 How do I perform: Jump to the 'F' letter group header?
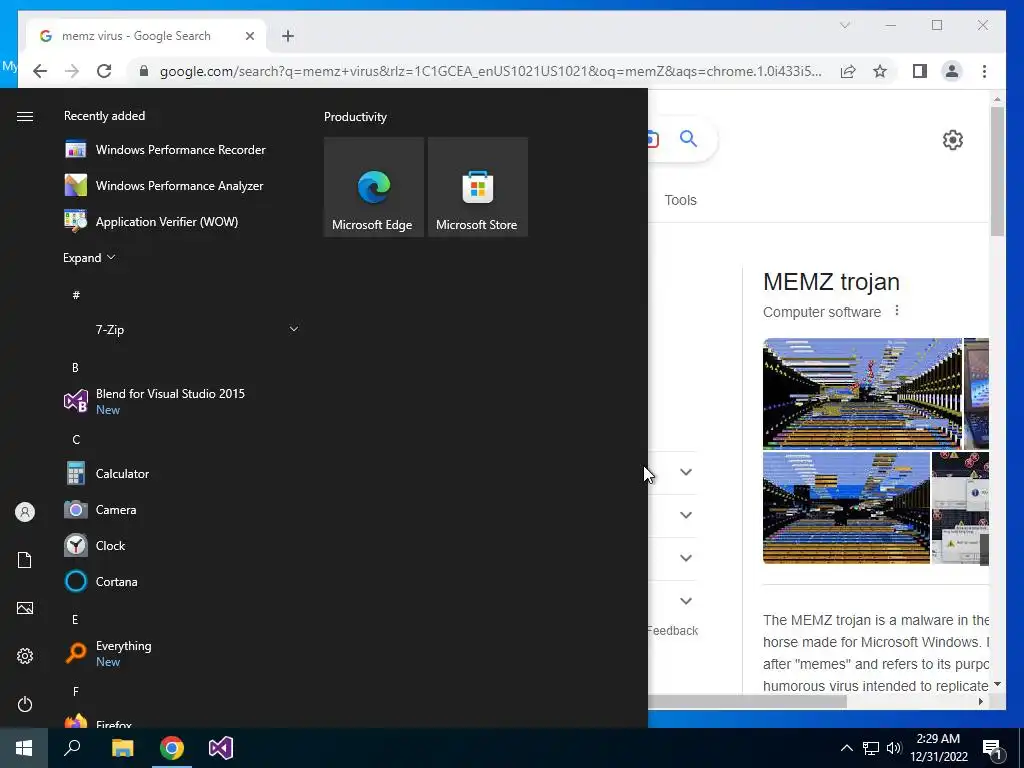(x=75, y=691)
